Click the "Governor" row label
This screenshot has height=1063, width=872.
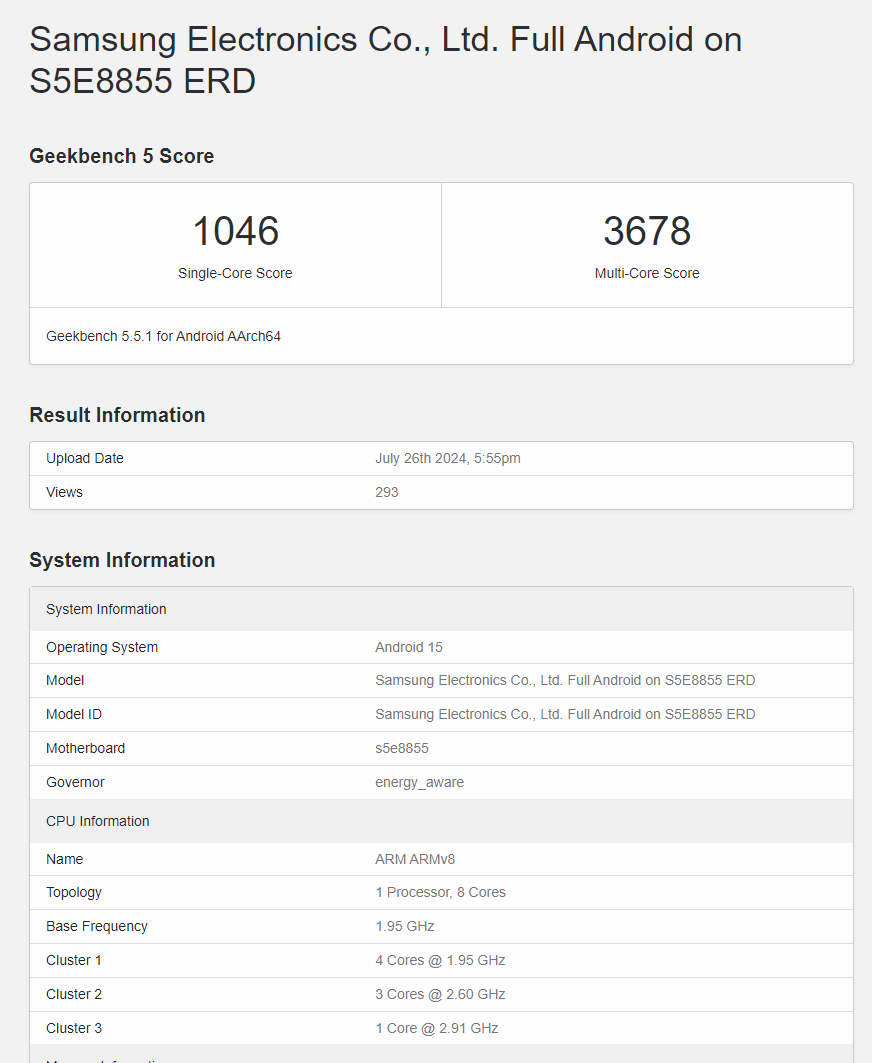coord(75,782)
